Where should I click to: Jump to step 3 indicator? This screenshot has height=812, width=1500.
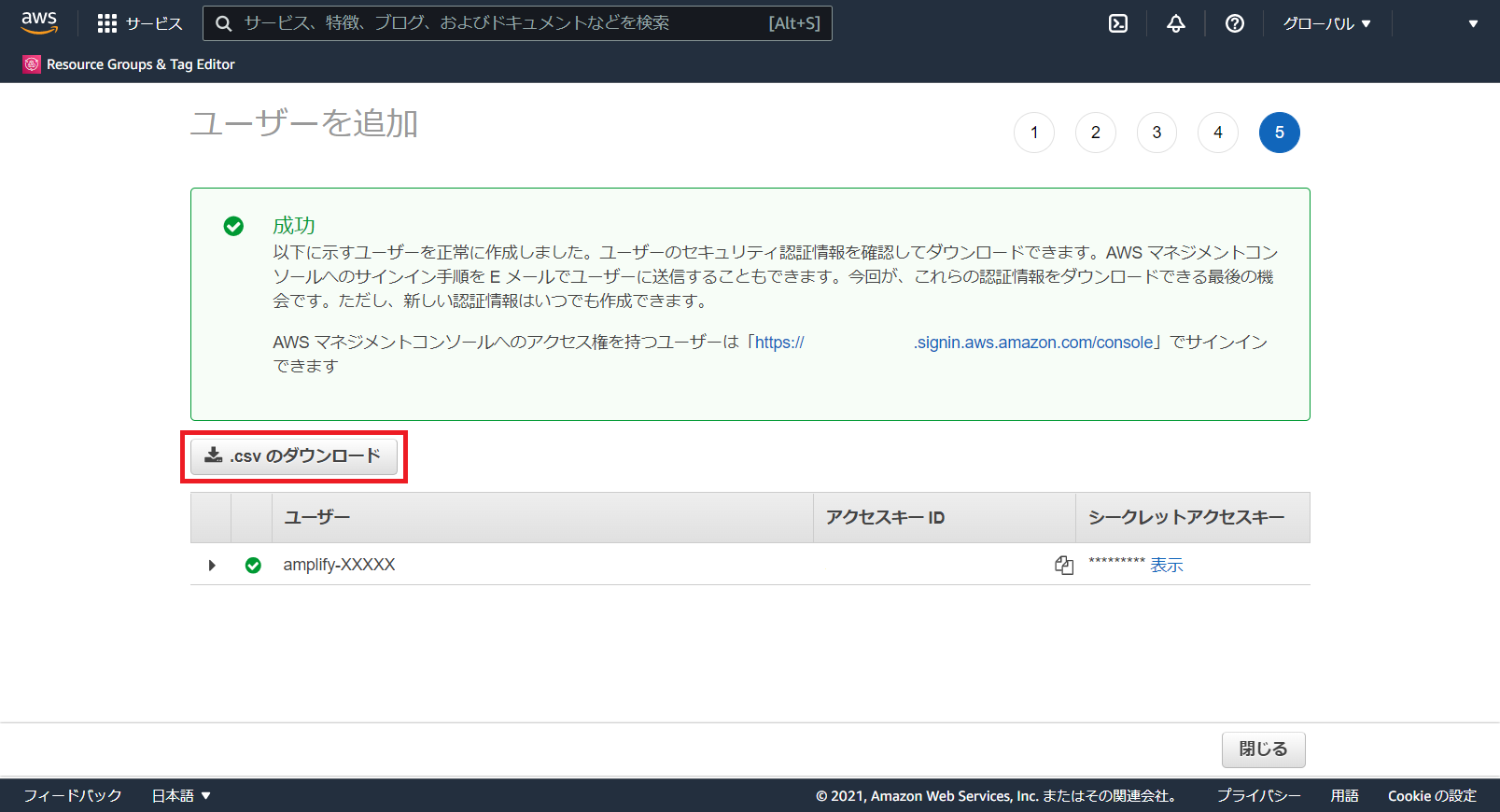[1157, 133]
